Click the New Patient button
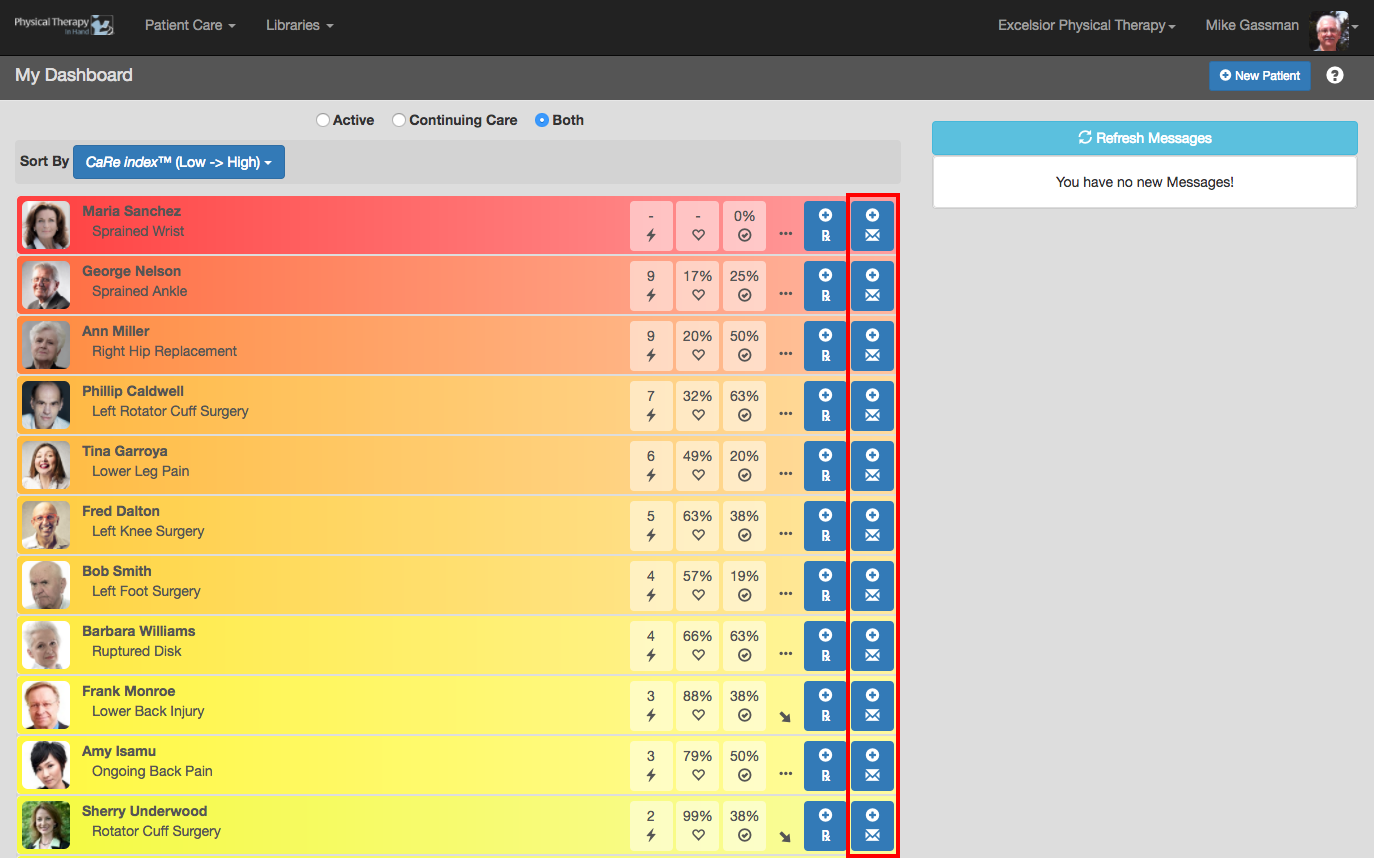The width and height of the screenshot is (1374, 858). coord(1260,76)
